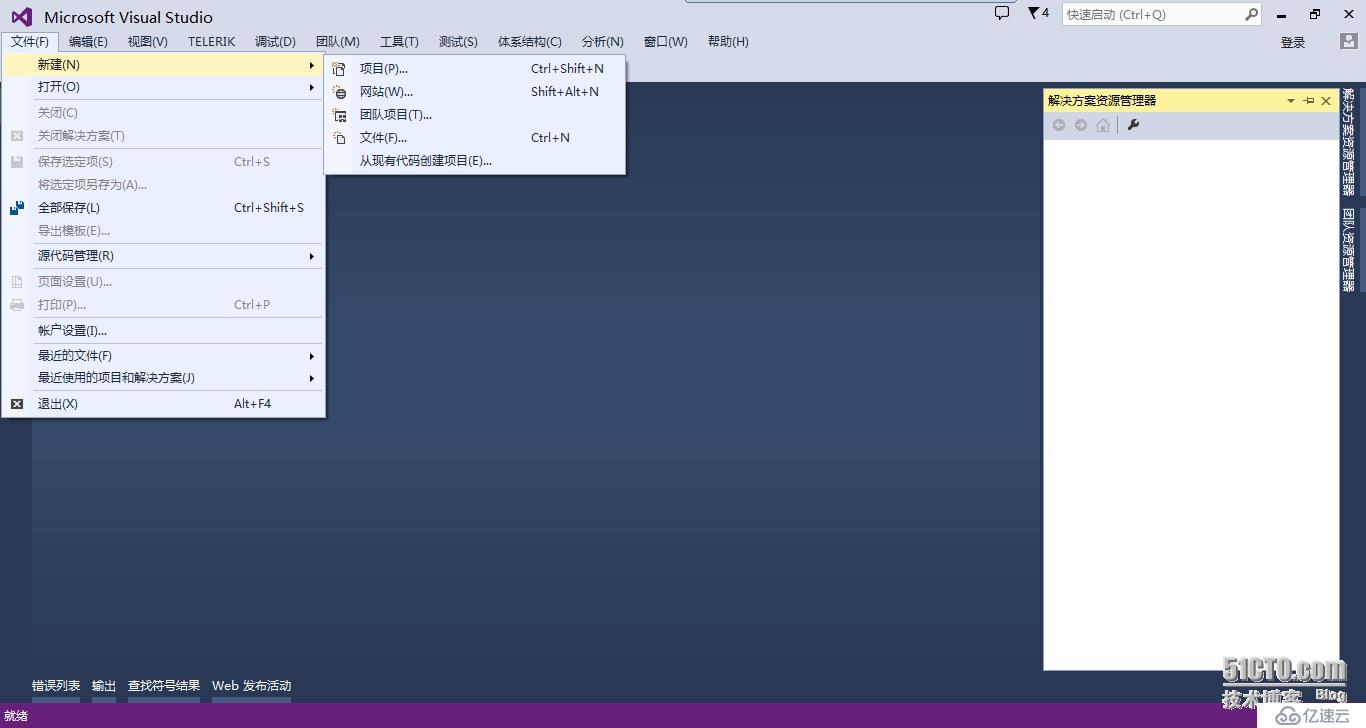Click the 就绪 status bar text
This screenshot has height=728, width=1366.
(16, 716)
